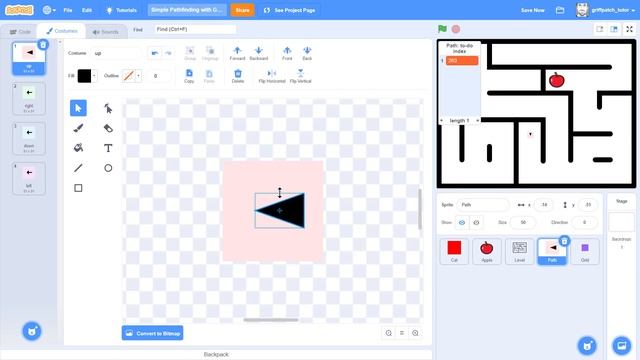Switch to large stage layout
The image size is (640, 360).
[x=614, y=29]
